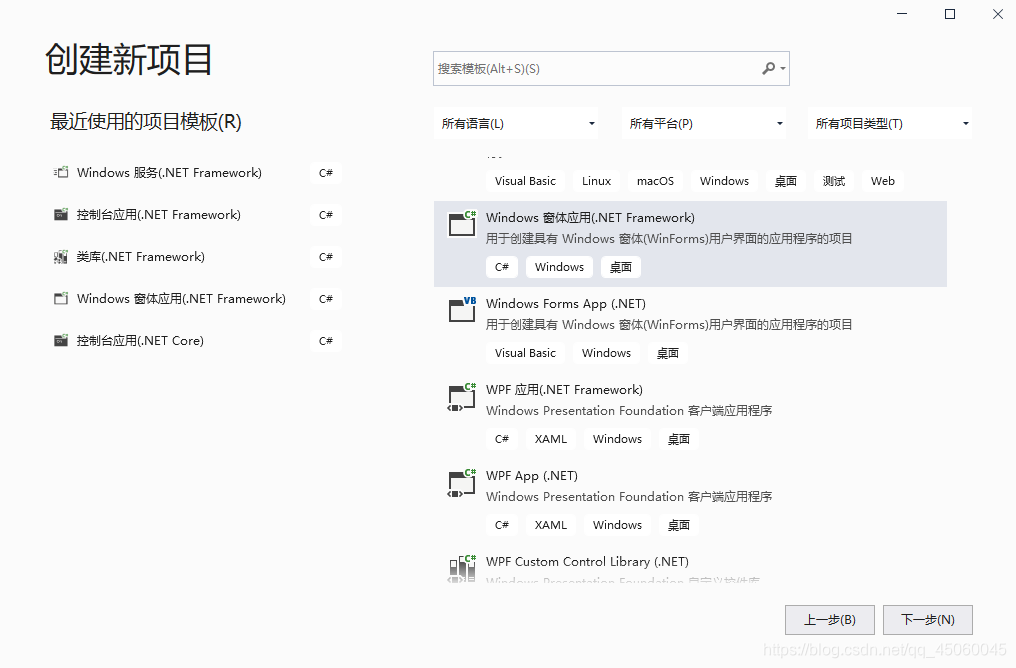
Task: Open the search options dropdown arrow
Action: [783, 69]
